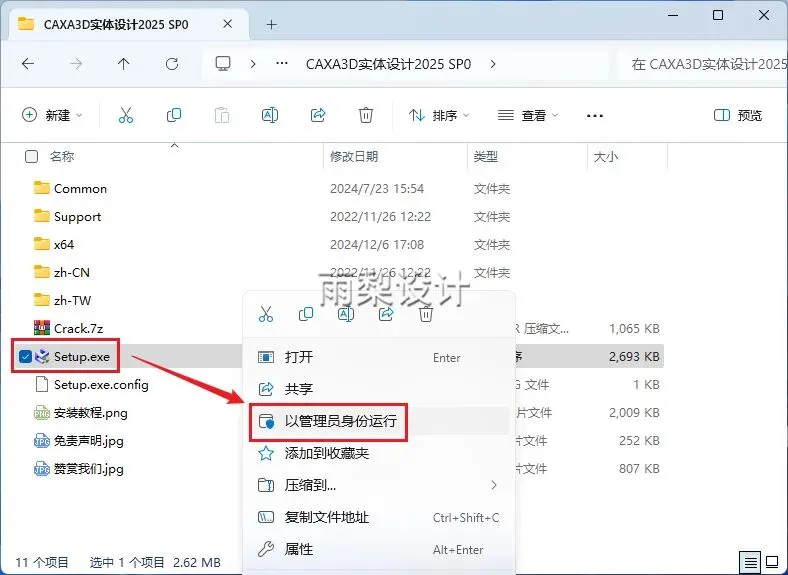788x575 pixels.
Task: Switch to large icons view in the status bar
Action: (x=772, y=561)
